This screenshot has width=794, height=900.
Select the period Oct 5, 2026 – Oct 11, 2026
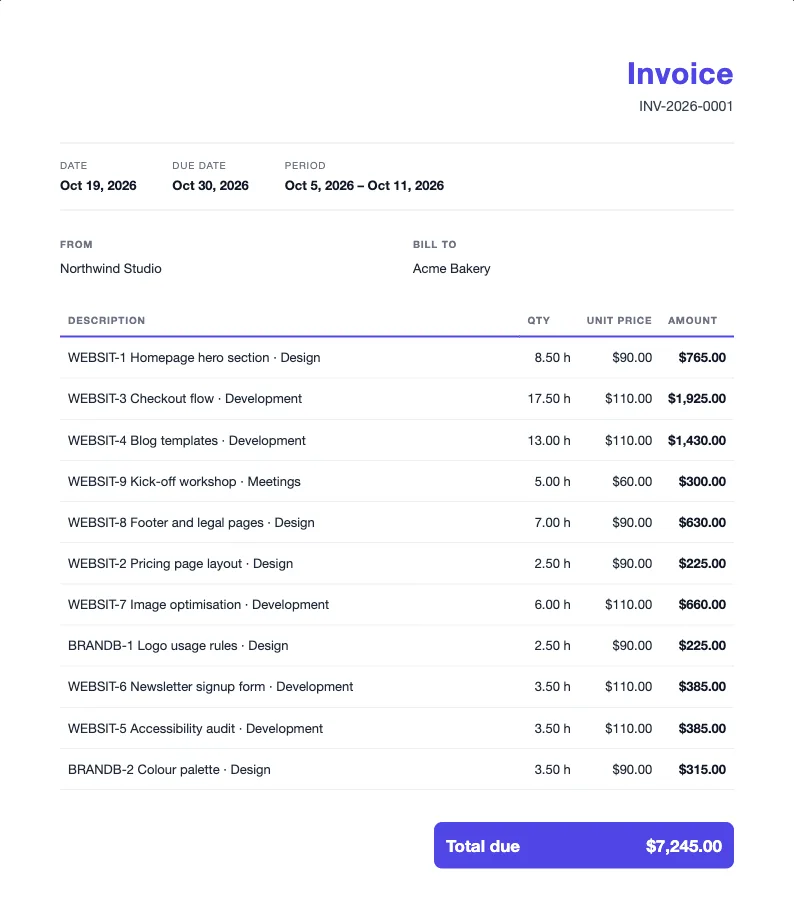pyautogui.click(x=364, y=185)
